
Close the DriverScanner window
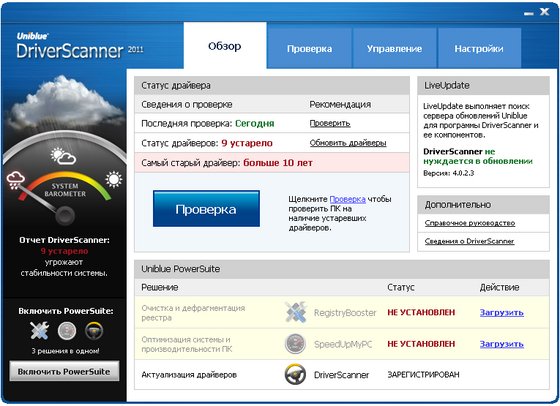click(x=545, y=12)
